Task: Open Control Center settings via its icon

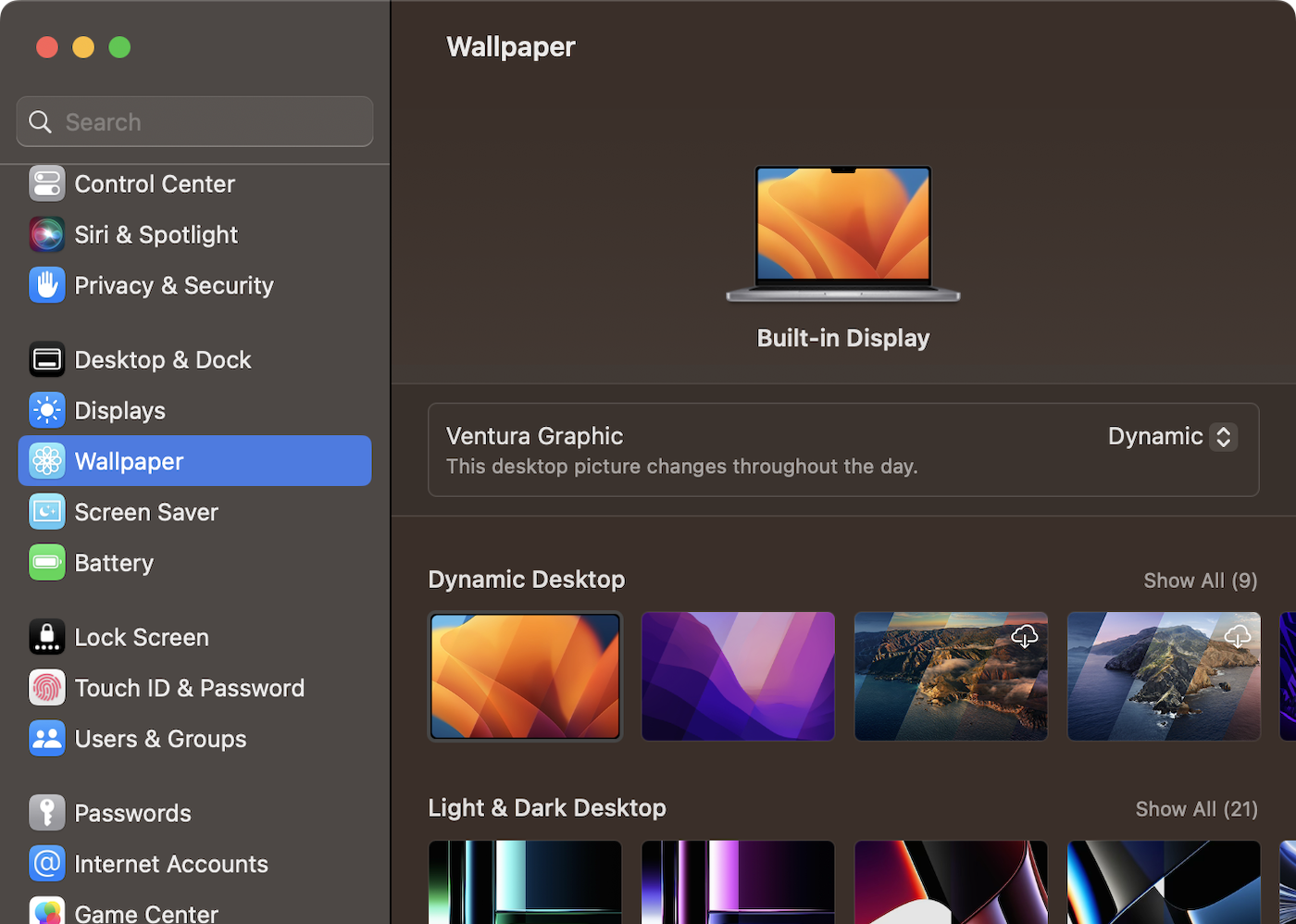Action: coord(46,183)
